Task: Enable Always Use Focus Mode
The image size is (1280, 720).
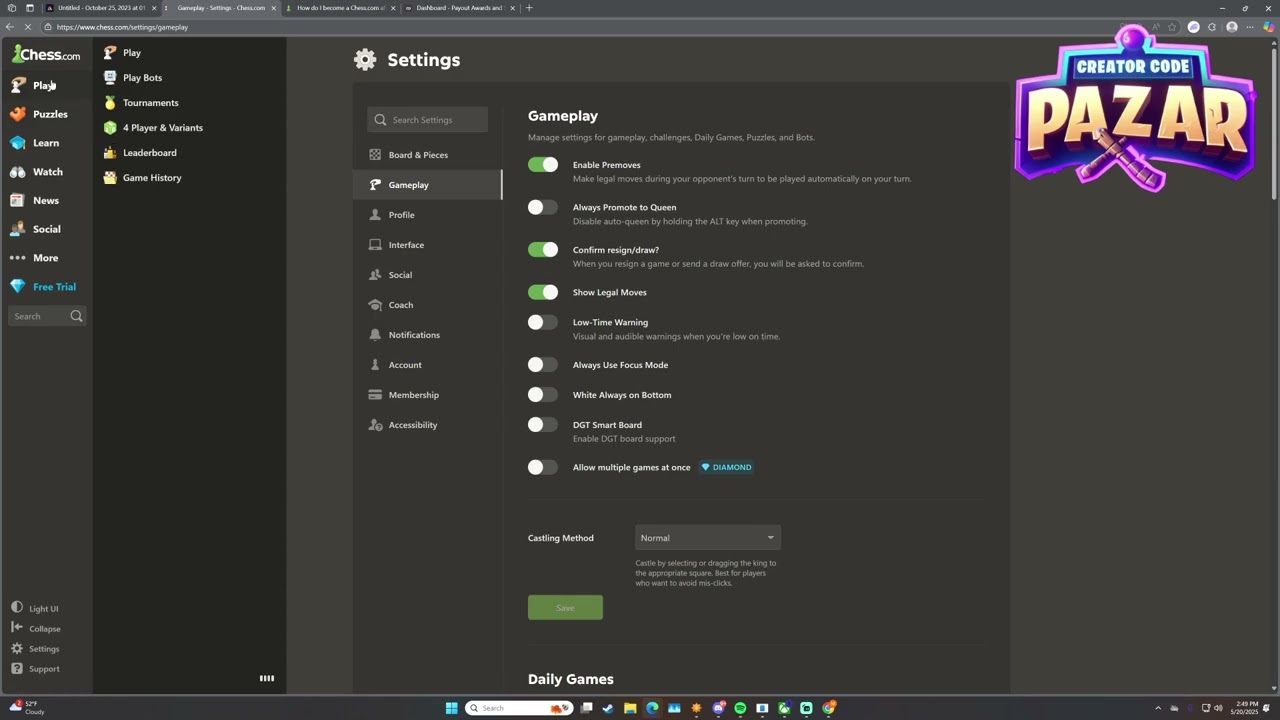Action: pyautogui.click(x=543, y=365)
